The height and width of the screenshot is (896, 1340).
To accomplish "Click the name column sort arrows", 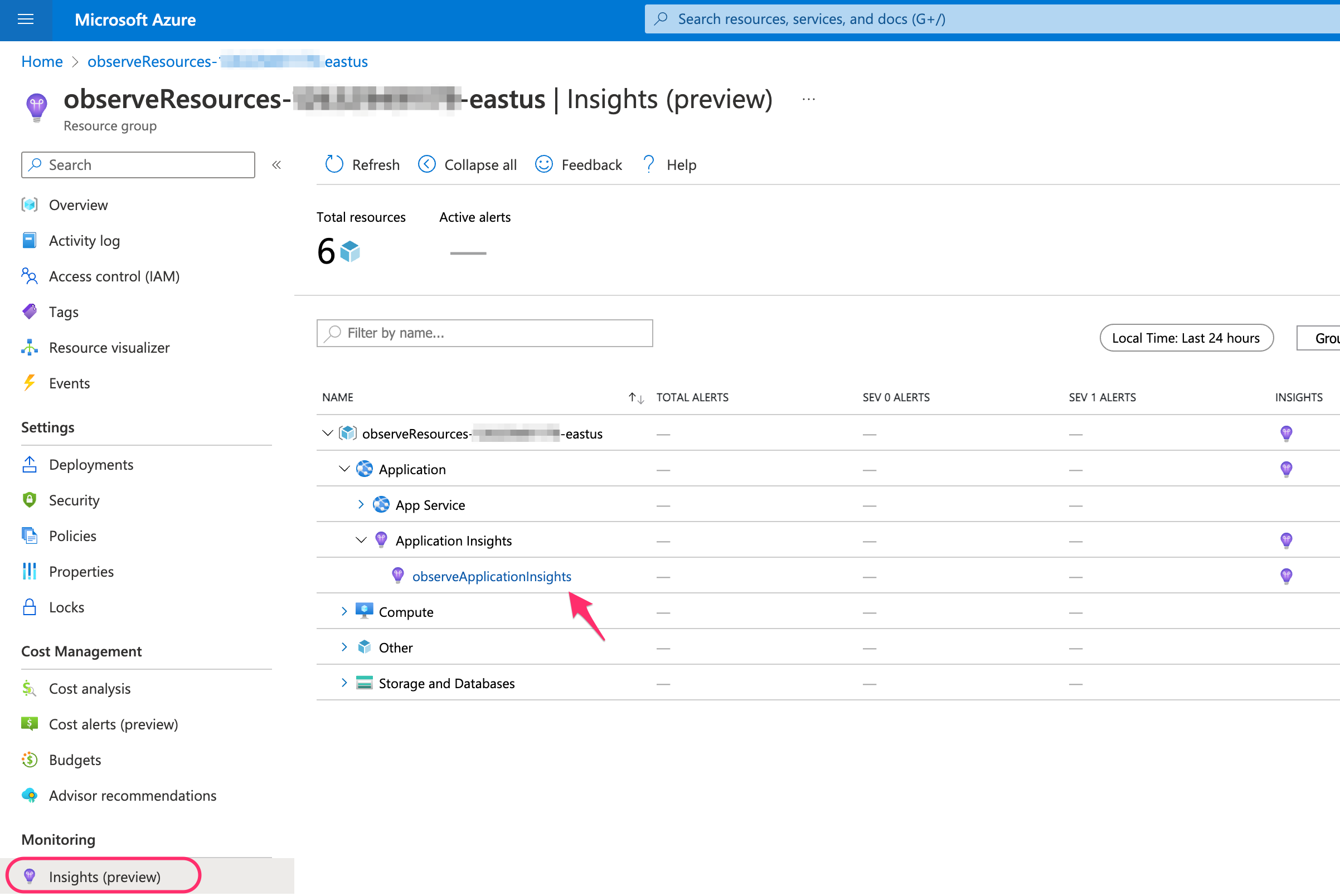I will (635, 398).
